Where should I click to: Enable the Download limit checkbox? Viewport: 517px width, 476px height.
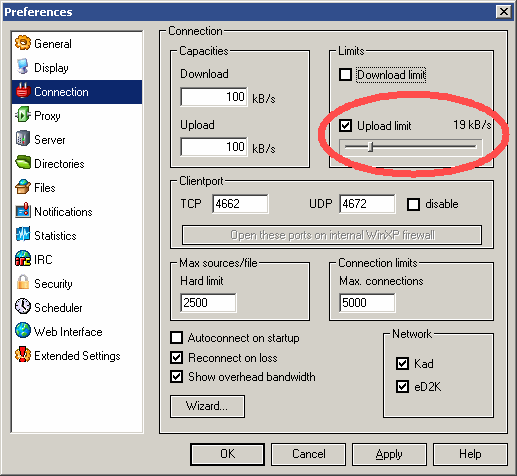(345, 74)
